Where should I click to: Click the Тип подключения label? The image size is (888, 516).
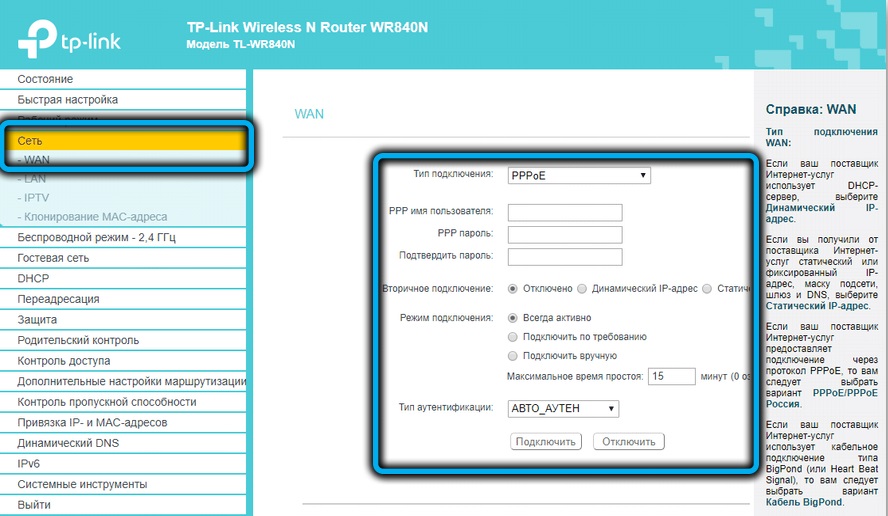click(453, 174)
